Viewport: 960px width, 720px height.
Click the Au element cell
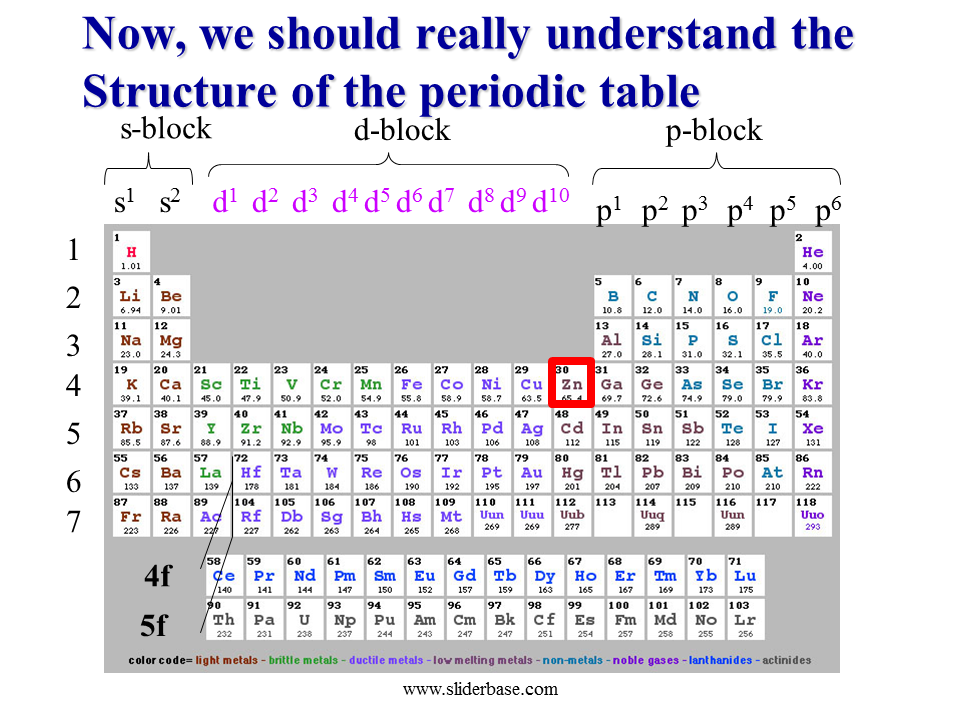click(531, 472)
